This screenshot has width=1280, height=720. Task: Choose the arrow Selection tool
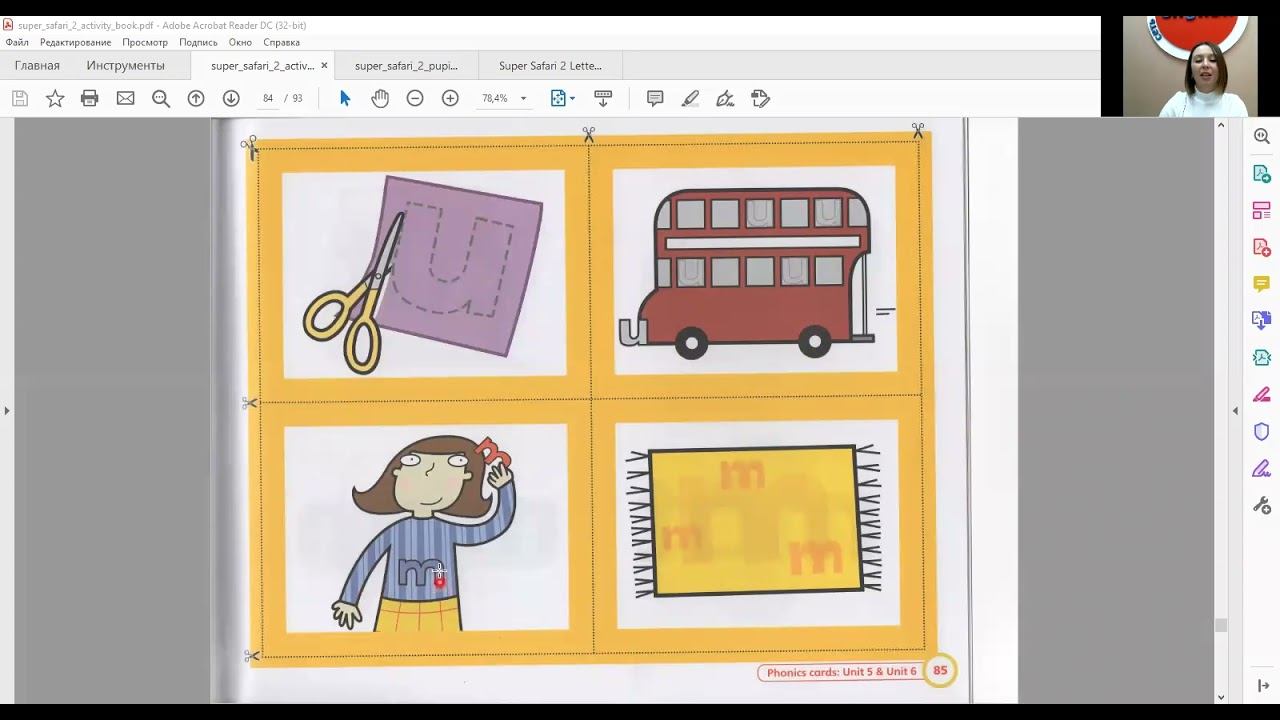[x=345, y=98]
